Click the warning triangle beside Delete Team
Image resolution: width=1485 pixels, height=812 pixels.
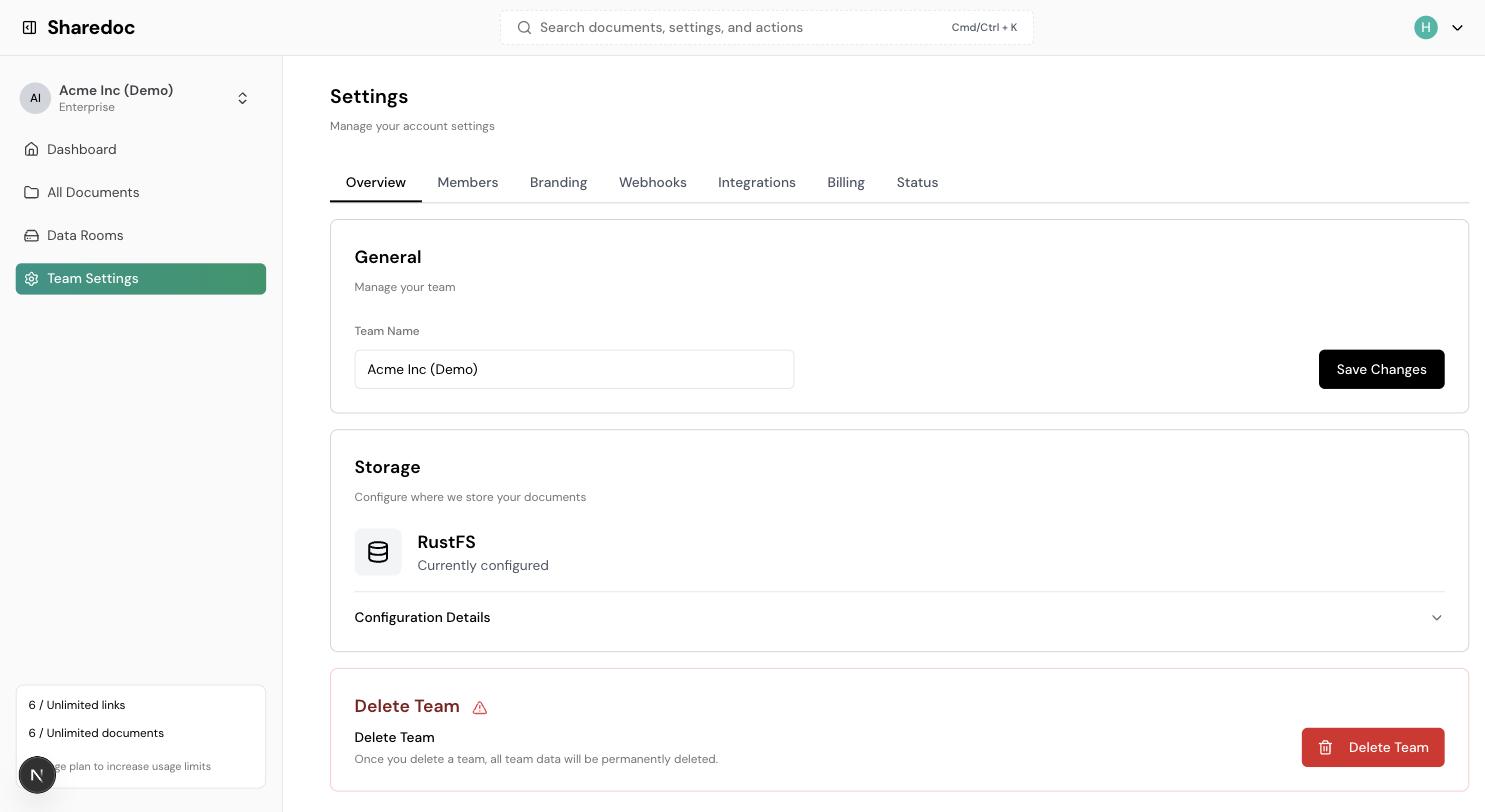[x=480, y=708]
